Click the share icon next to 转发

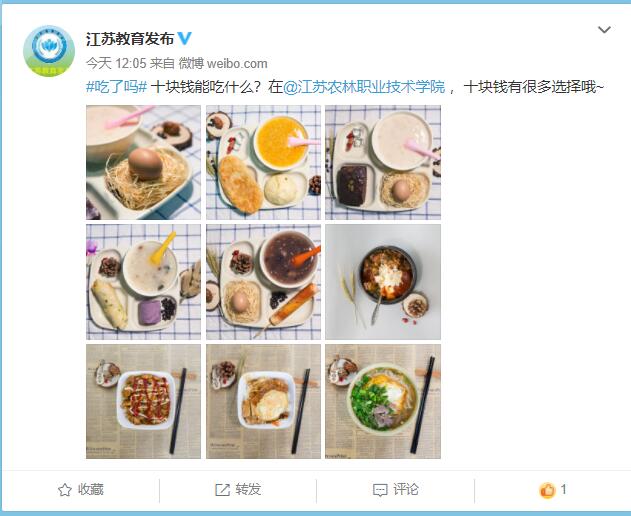pos(222,490)
